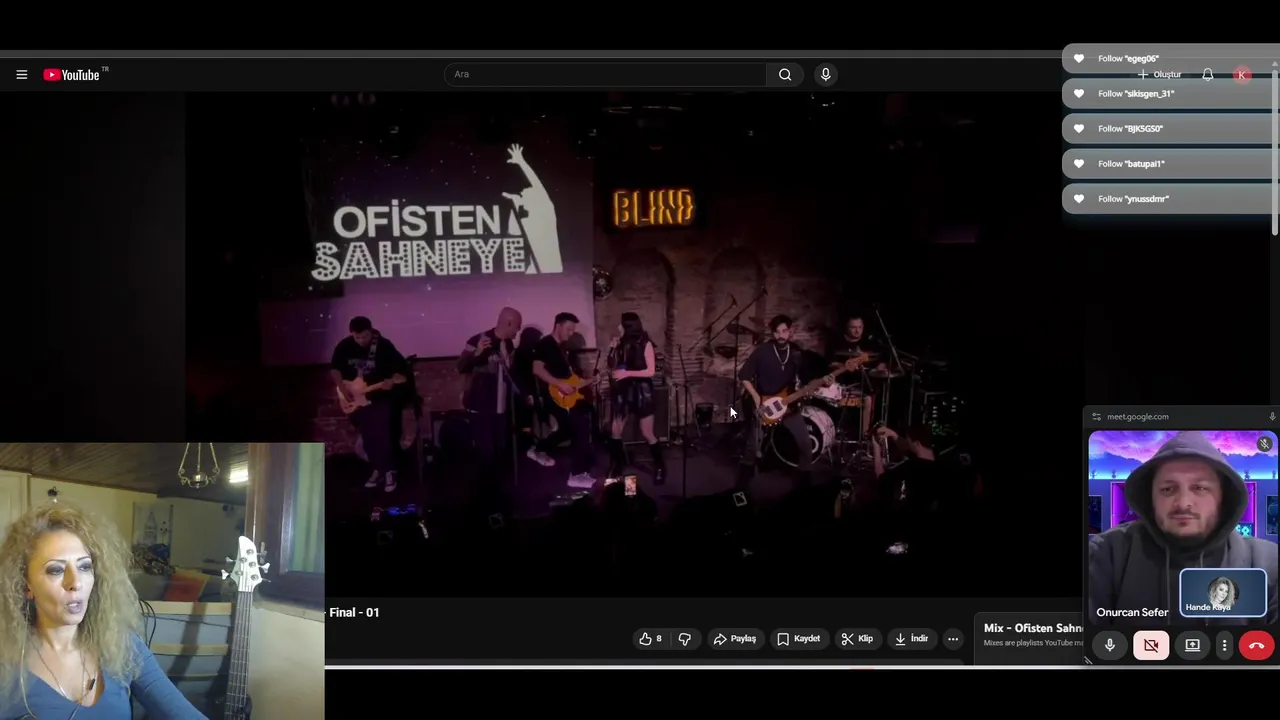Toggle camera in Google Meet window
Screen dimensions: 1280x720
pos(1151,646)
